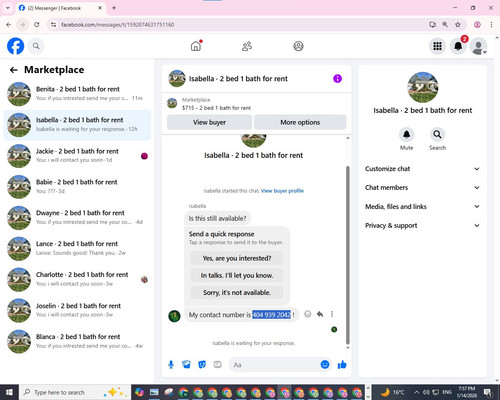
Task: Open the taskbar volume control
Action: [x=426, y=392]
